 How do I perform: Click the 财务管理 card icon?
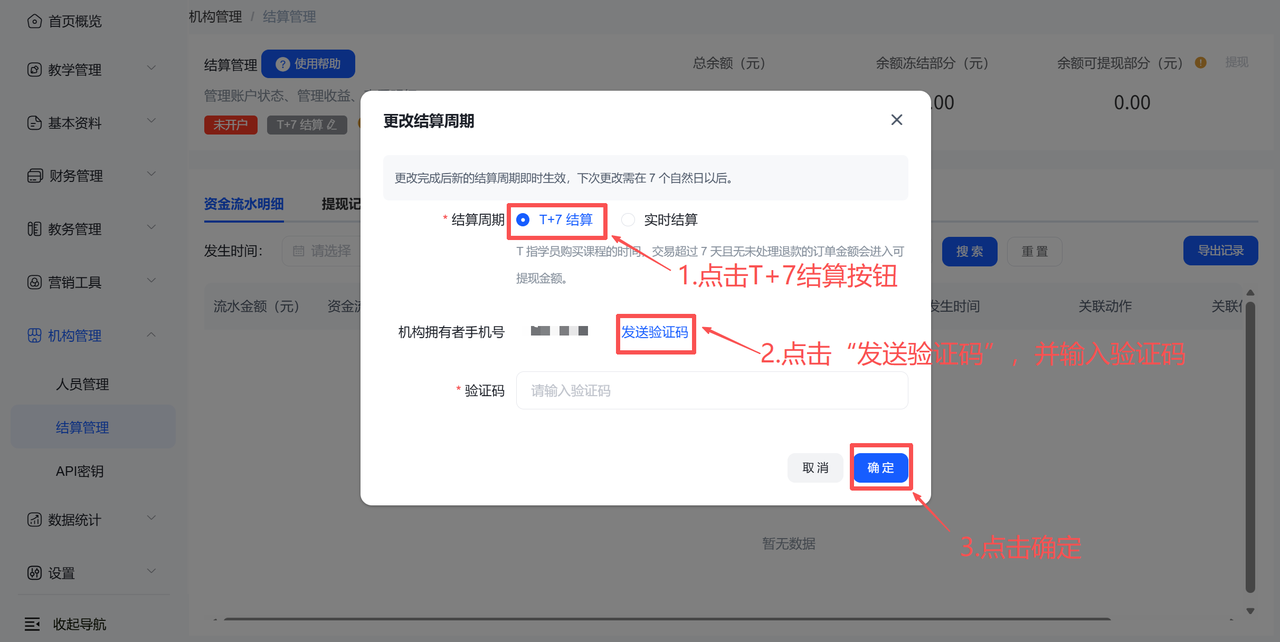click(34, 176)
